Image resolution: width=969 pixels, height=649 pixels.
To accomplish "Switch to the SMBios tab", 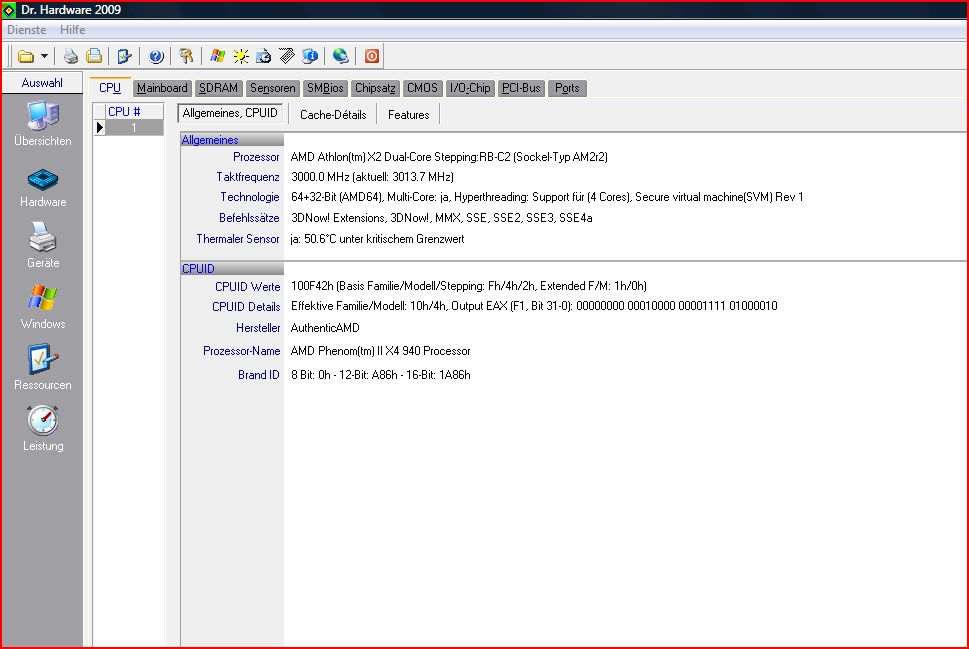I will pos(325,88).
